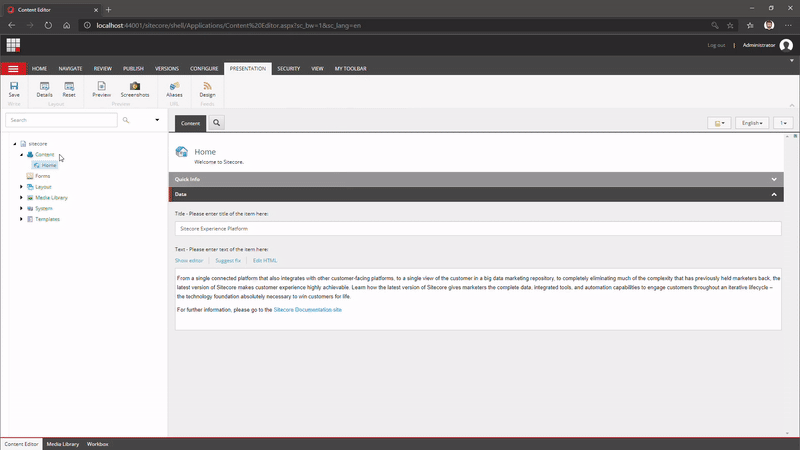Collapse the Content tree node
800x450 pixels.
click(x=21, y=155)
